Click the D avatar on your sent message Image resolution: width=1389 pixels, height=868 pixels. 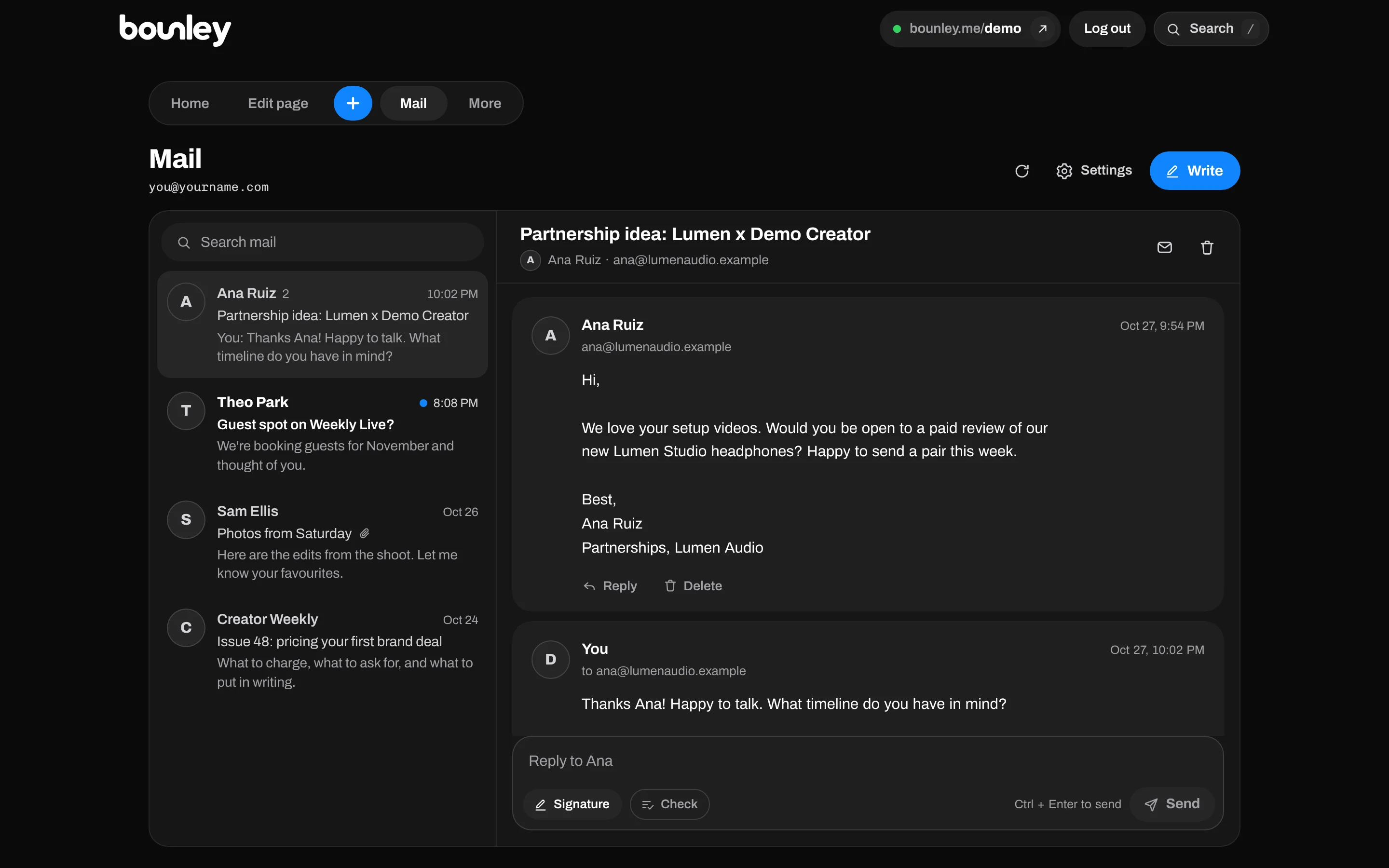pyautogui.click(x=550, y=659)
